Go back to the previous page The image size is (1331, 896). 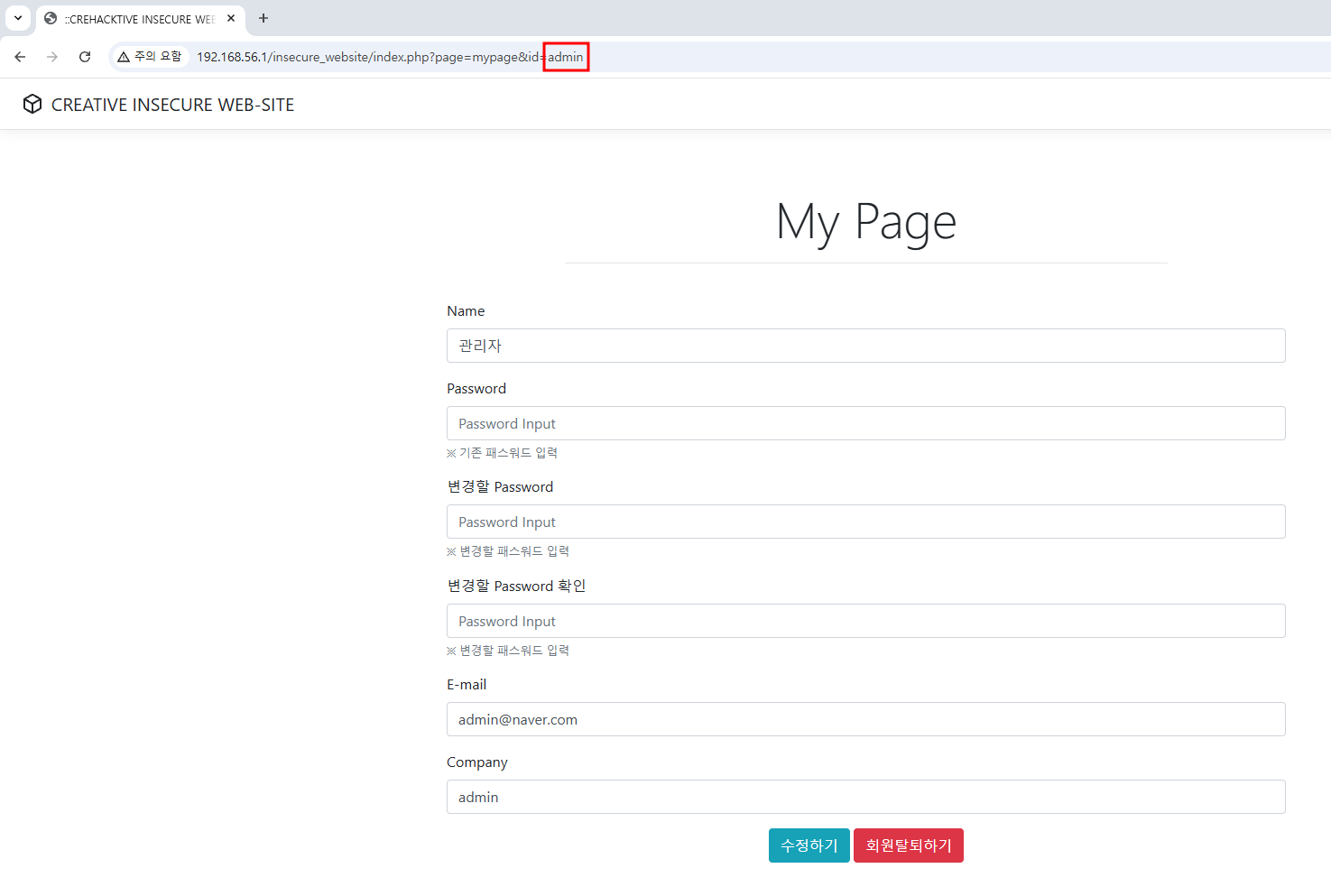[x=20, y=57]
